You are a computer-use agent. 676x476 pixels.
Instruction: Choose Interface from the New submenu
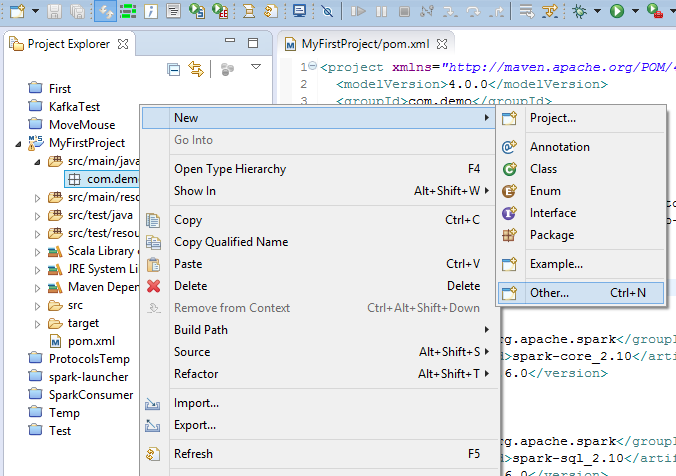pyautogui.click(x=580, y=213)
